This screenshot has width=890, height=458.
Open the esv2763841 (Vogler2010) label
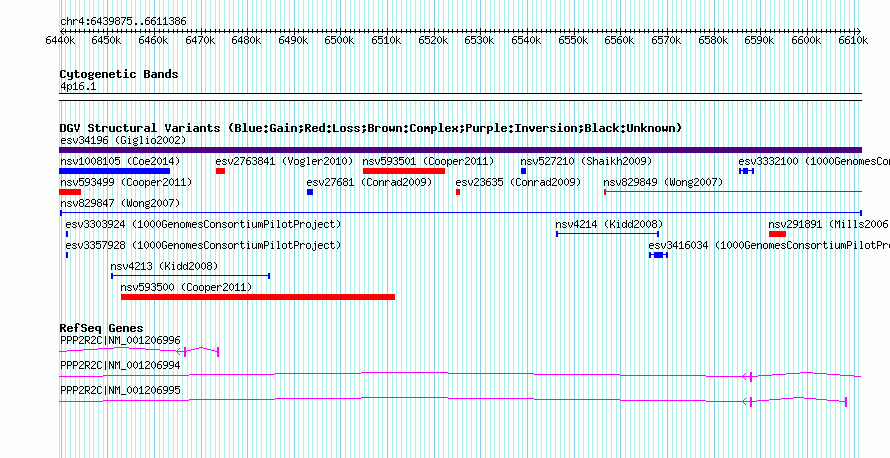tap(284, 161)
